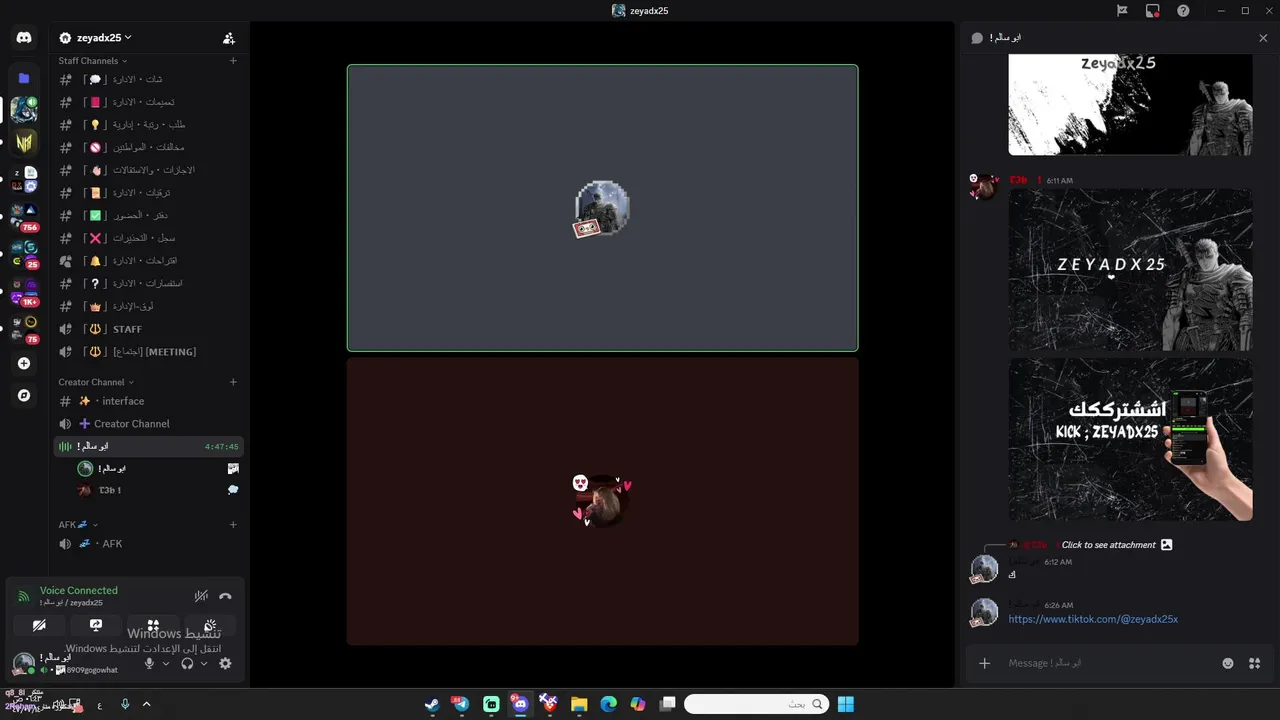Share your screen button
The height and width of the screenshot is (720, 1280).
click(96, 625)
